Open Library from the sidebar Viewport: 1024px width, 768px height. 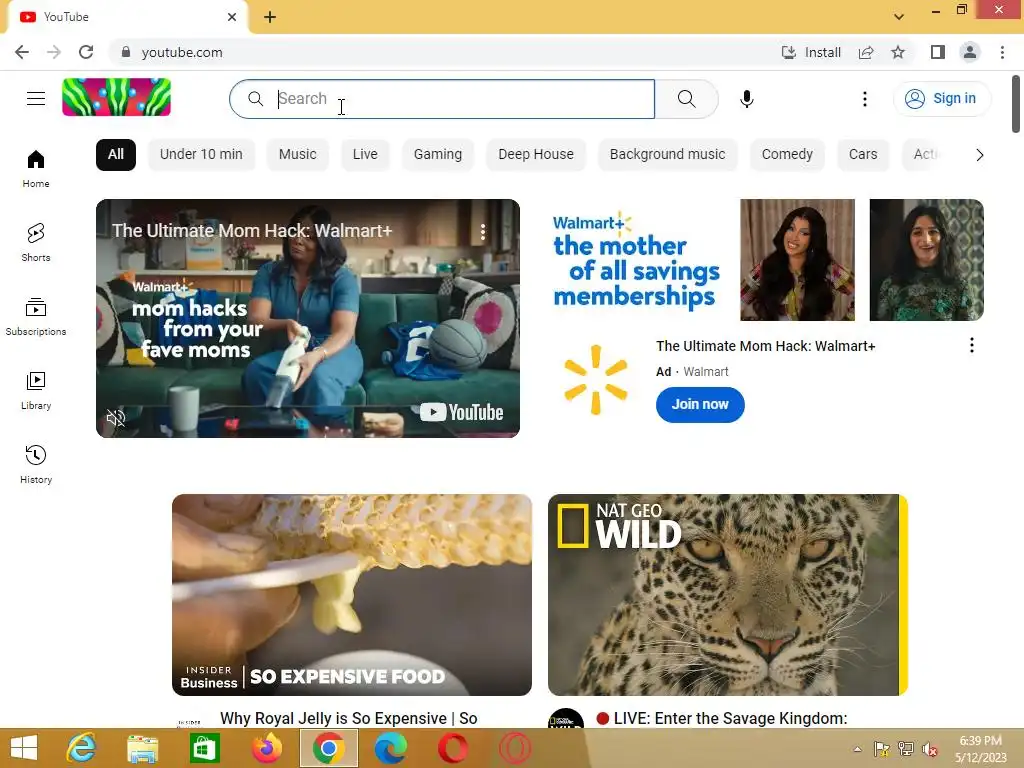[x=36, y=391]
